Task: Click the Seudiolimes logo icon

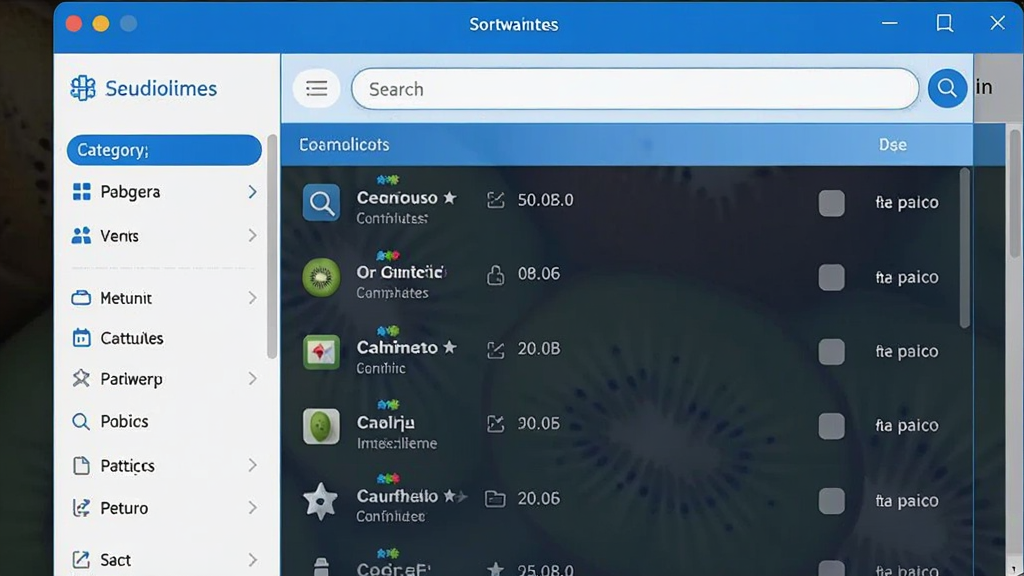Action: click(83, 88)
